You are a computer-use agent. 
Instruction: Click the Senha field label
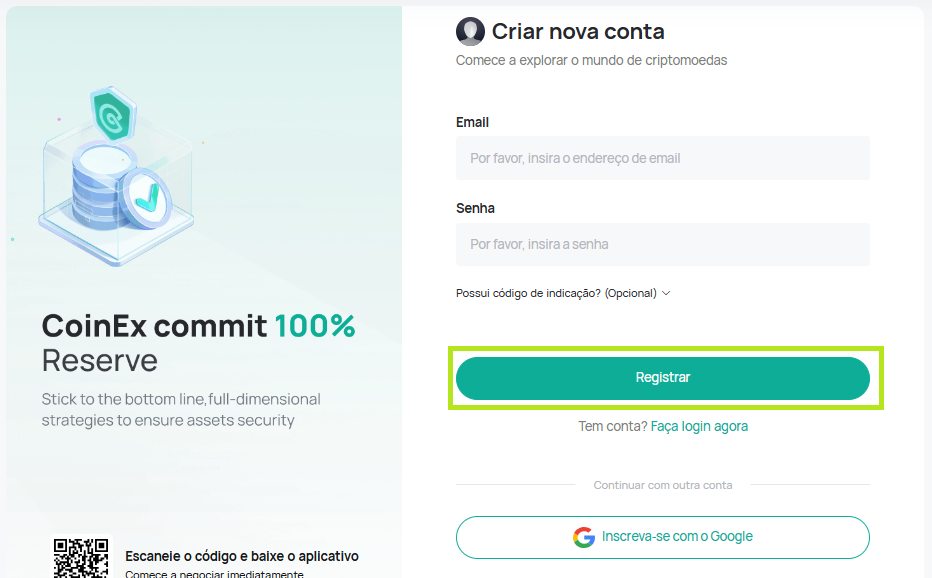click(475, 209)
